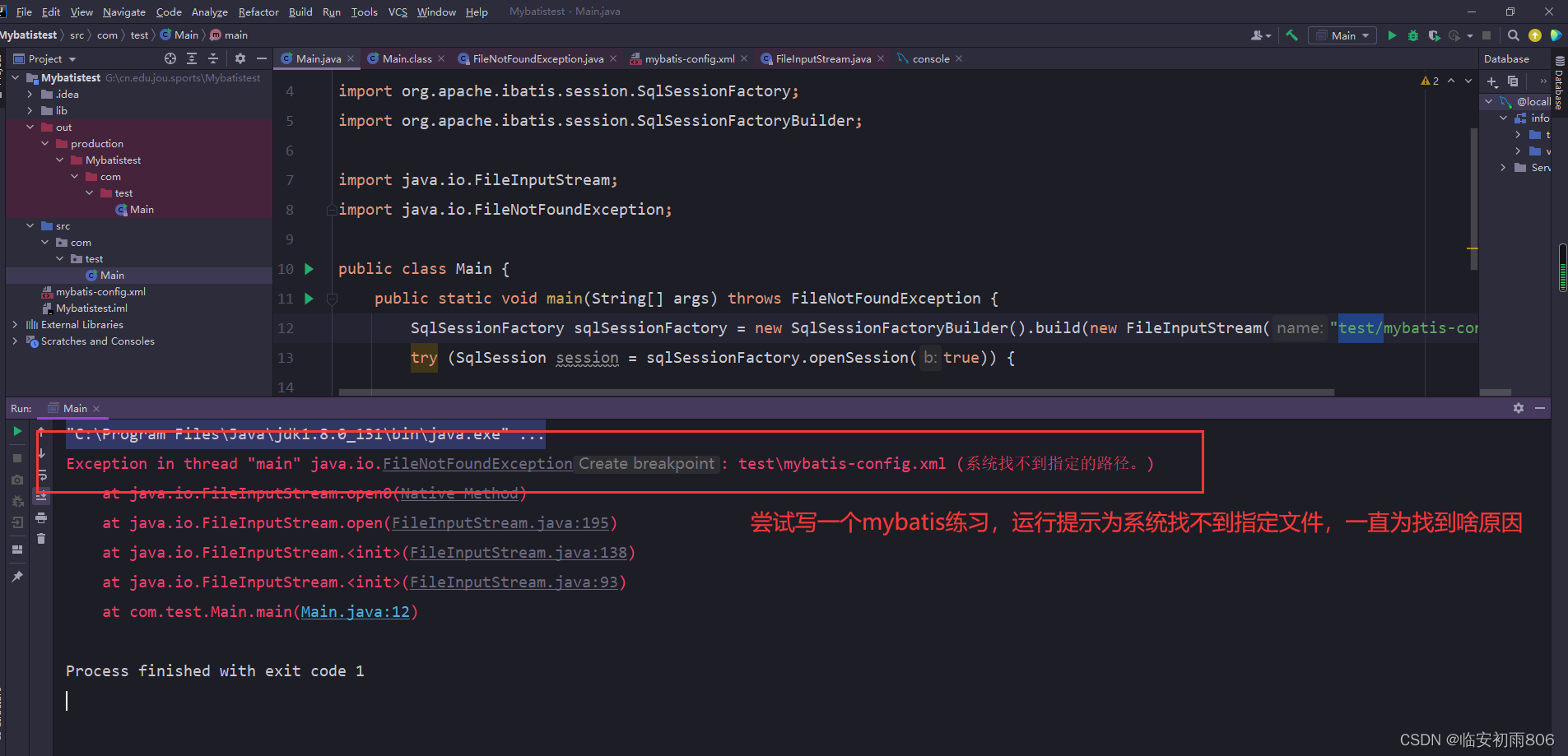Viewport: 1568px width, 756px height.
Task: Open the Project view selector dropdown
Action: click(x=45, y=58)
